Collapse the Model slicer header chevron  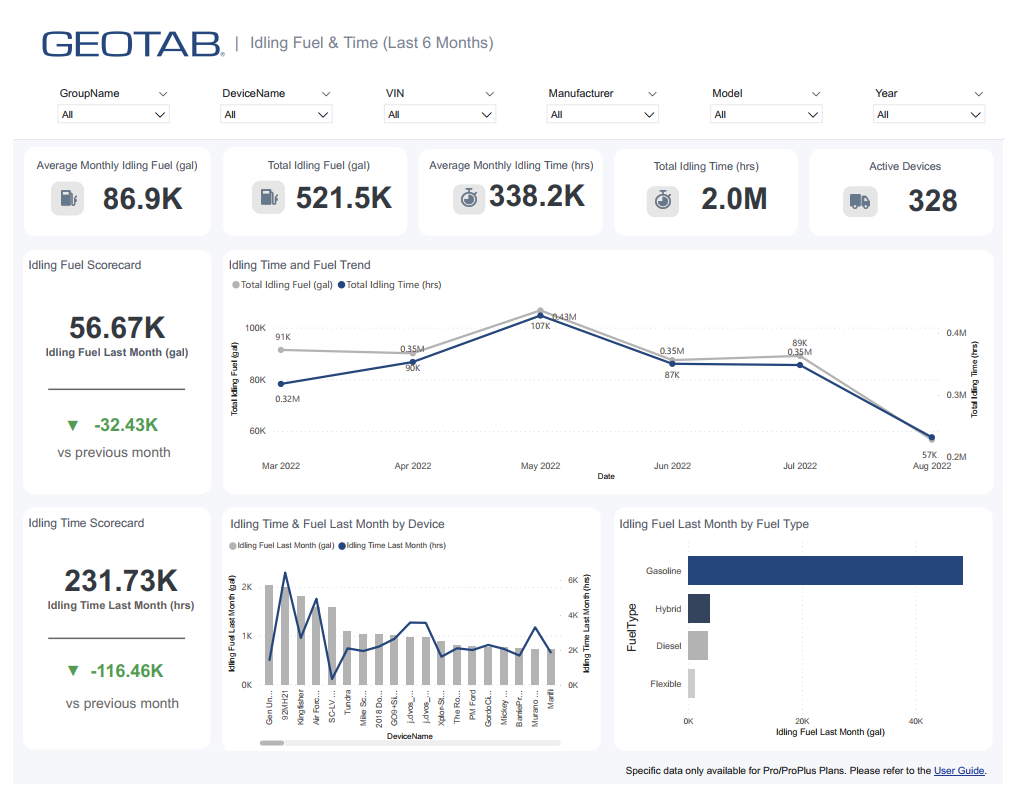[x=816, y=94]
